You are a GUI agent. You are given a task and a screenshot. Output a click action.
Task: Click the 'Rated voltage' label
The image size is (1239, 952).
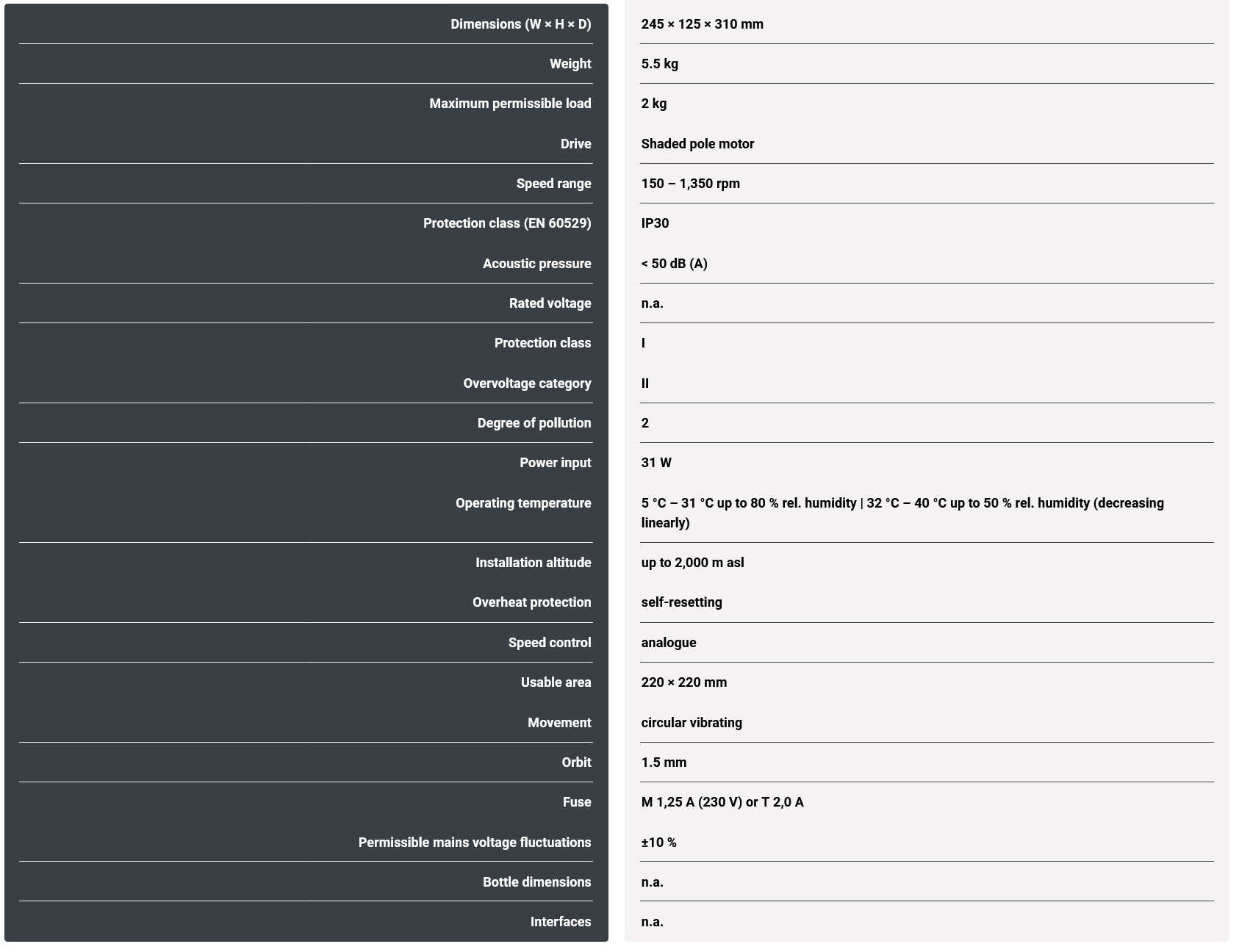click(x=550, y=303)
